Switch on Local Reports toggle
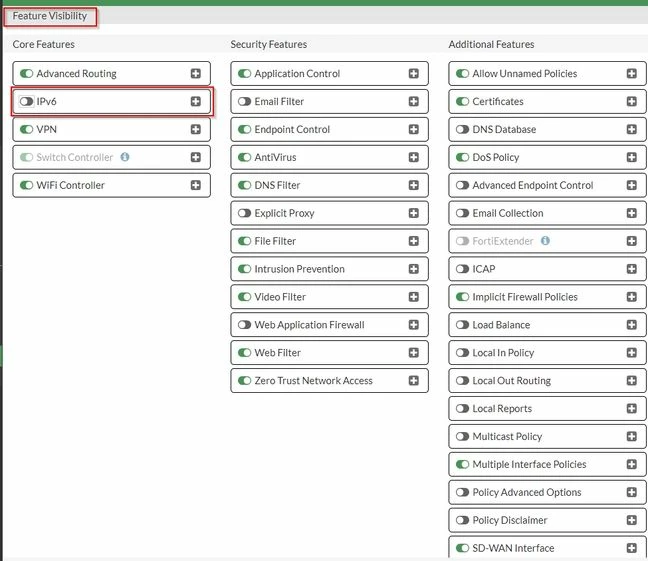The image size is (648, 561). tap(462, 408)
